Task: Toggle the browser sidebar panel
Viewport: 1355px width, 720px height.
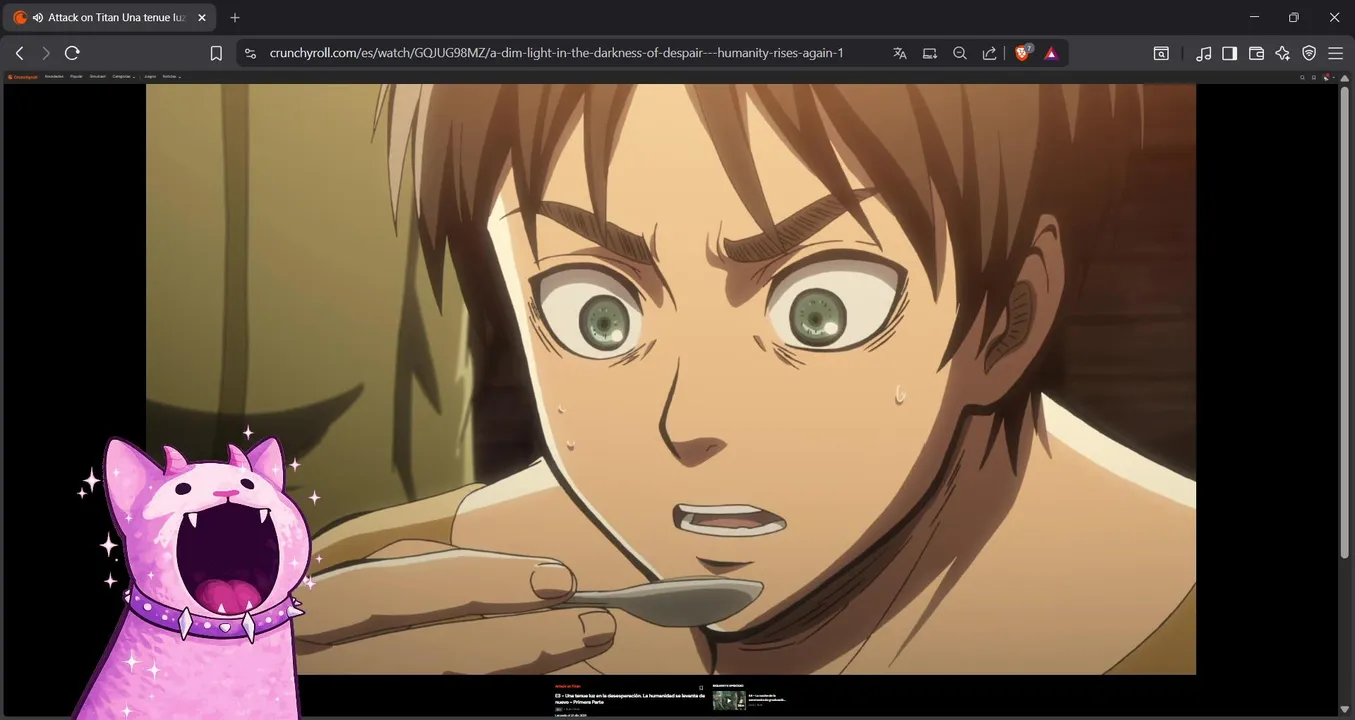Action: point(1230,53)
